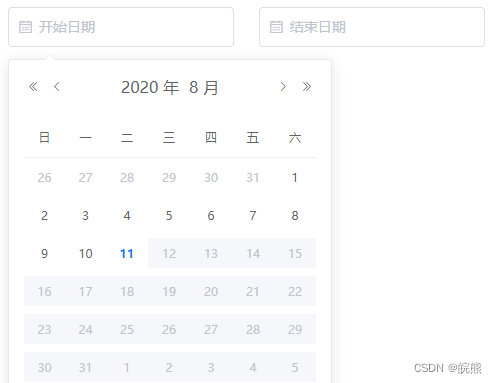
Task: Select date 9
Action: click(x=44, y=254)
